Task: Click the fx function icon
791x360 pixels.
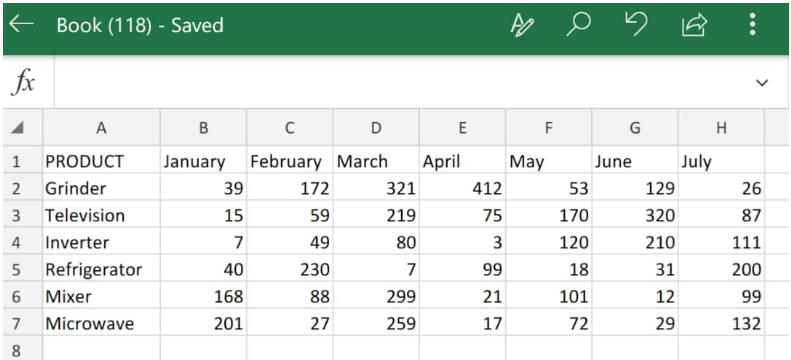Action: click(x=24, y=83)
